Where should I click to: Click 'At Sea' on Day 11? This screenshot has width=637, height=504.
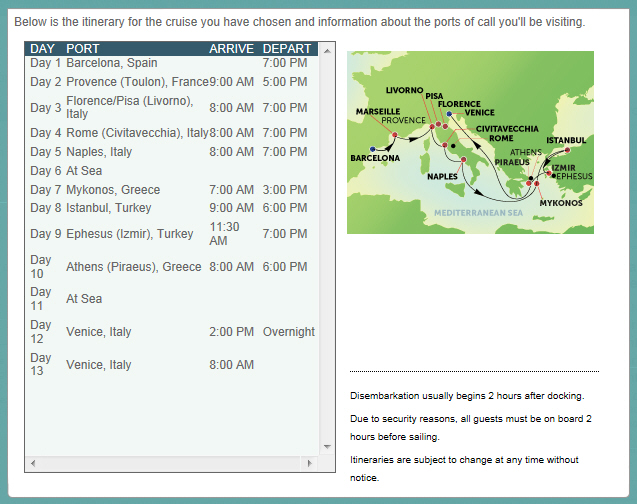(84, 299)
